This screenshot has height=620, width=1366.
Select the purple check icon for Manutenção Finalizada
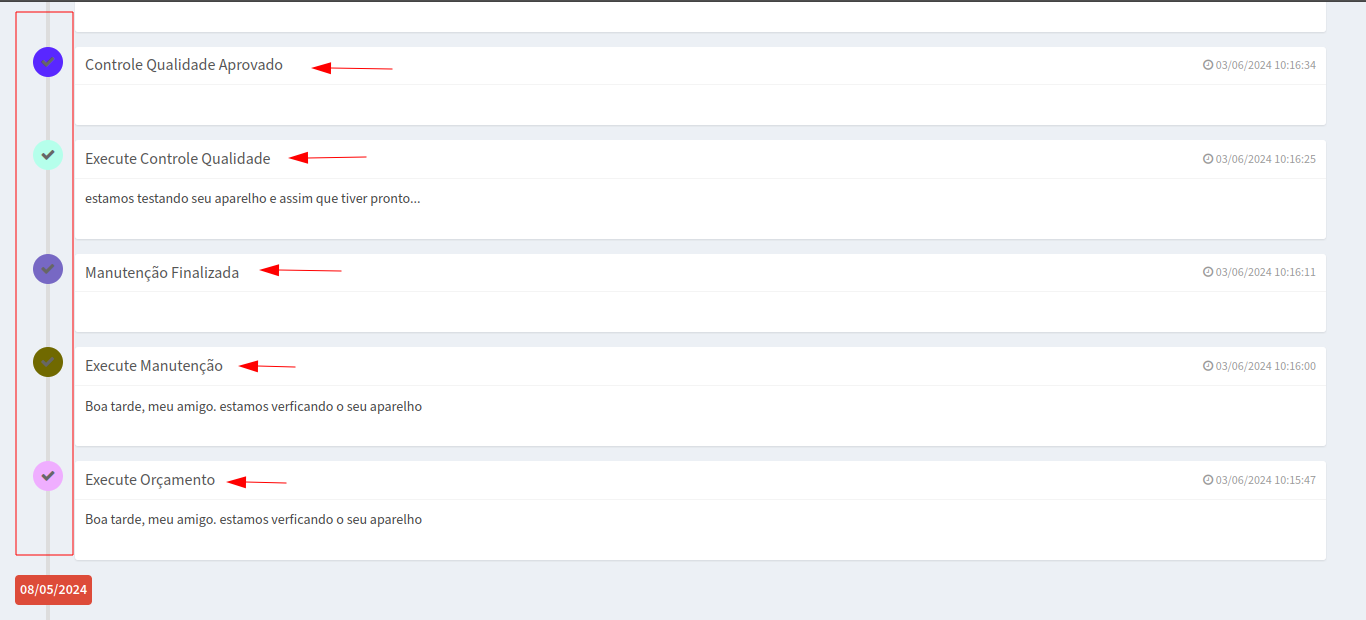[48, 269]
